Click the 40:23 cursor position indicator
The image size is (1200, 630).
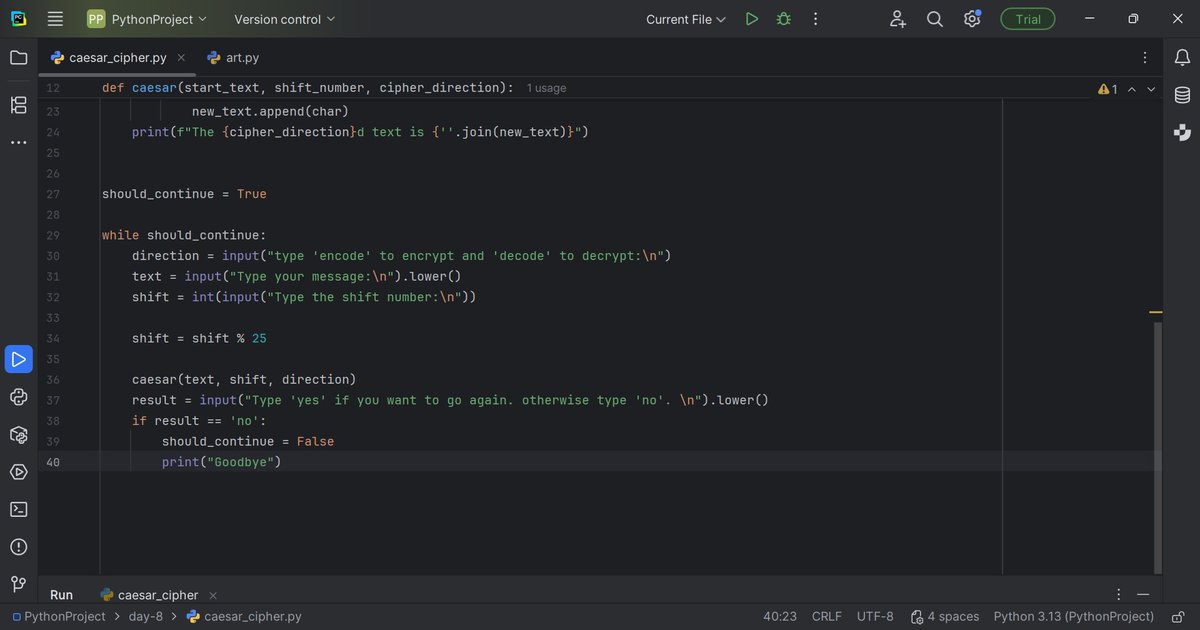(x=780, y=617)
